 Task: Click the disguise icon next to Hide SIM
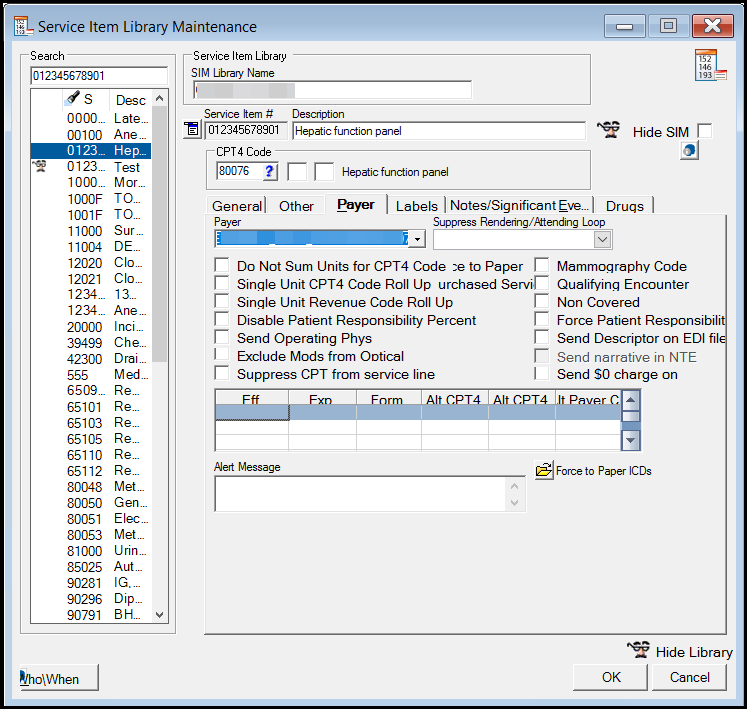[608, 130]
